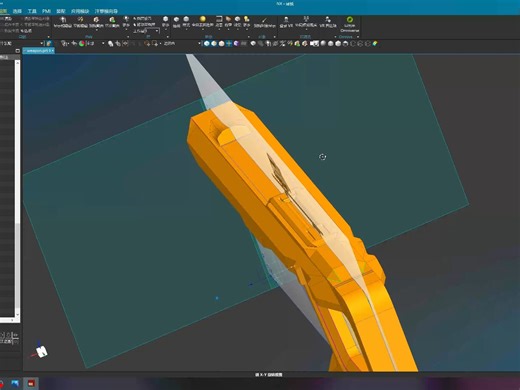Open the scope dropdown arrow before sphere icons
520x390 pixels.
pos(199,43)
